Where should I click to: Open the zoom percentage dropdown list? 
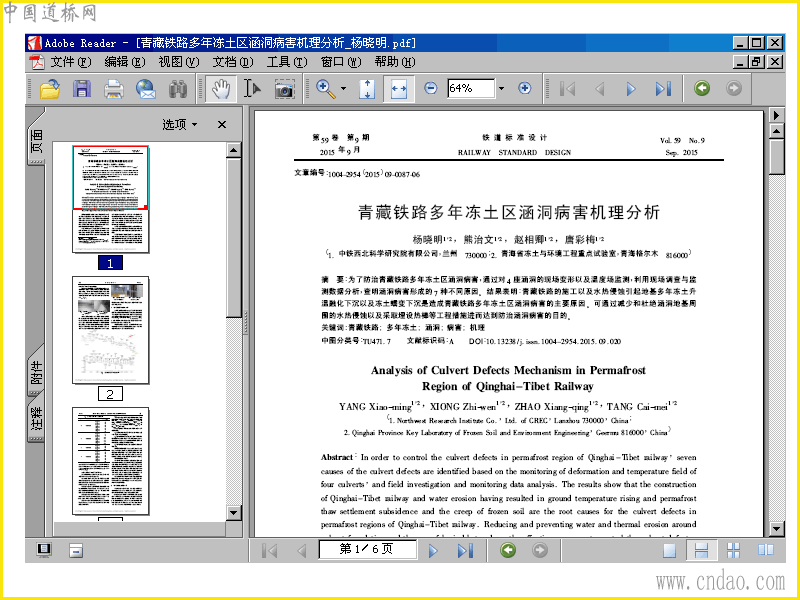(502, 88)
